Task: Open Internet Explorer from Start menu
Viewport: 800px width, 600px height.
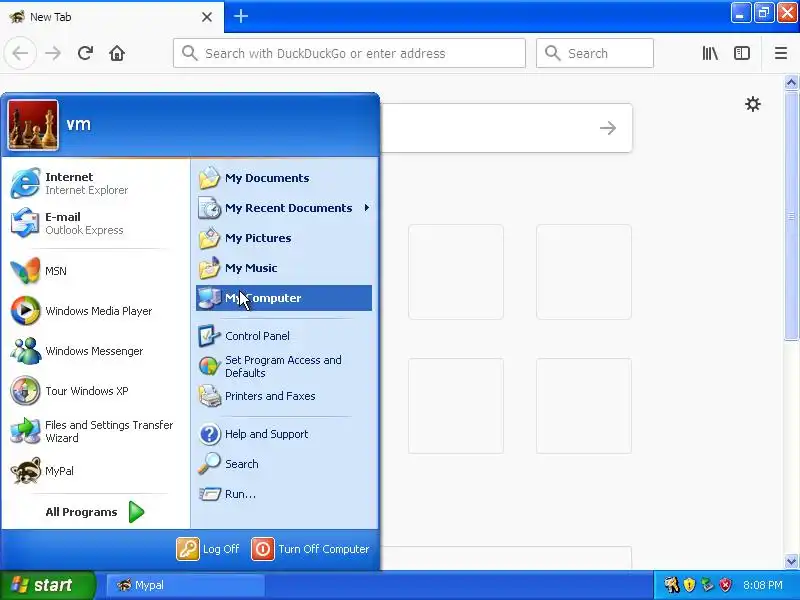Action: [95, 183]
